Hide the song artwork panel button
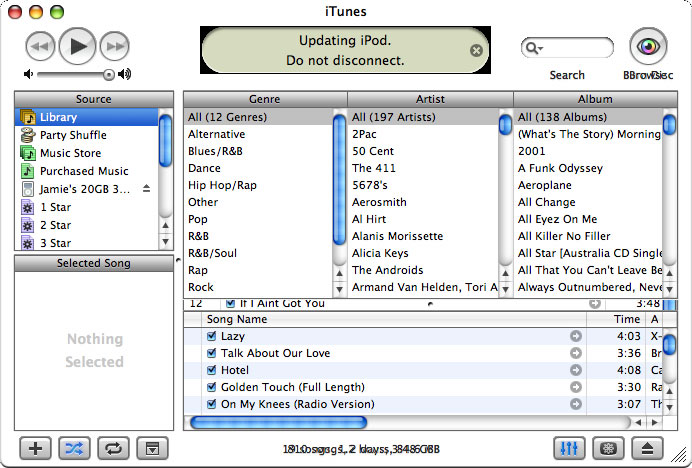Image resolution: width=692 pixels, height=468 pixels. coord(152,449)
